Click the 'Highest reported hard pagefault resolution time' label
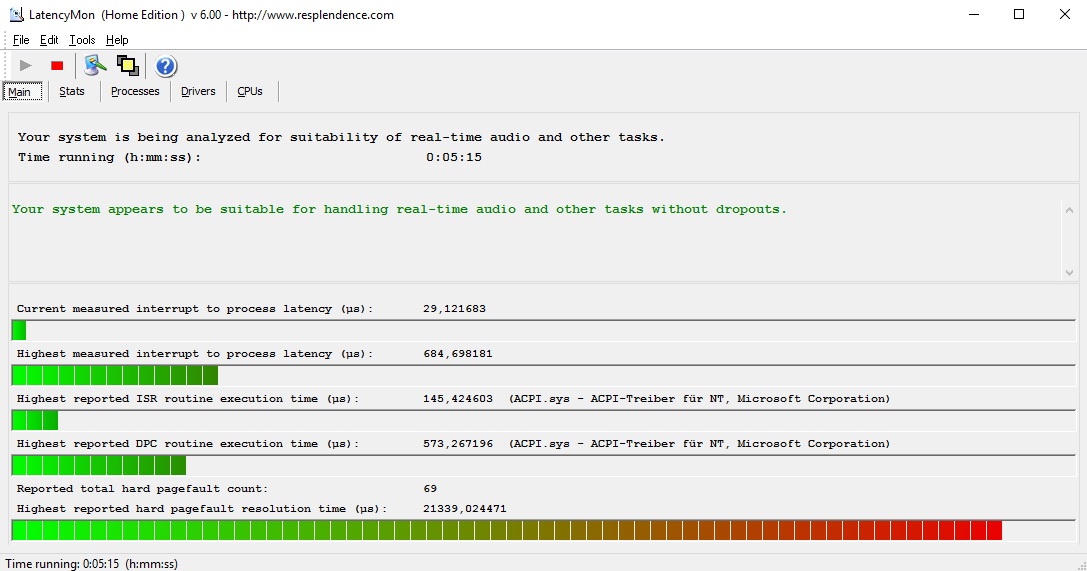This screenshot has height=571, width=1087. point(202,509)
